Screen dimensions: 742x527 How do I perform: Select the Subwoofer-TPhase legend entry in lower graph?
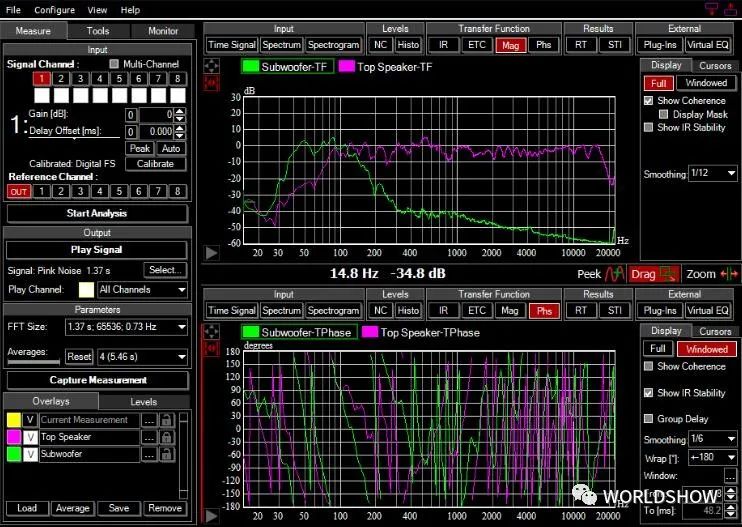click(299, 333)
